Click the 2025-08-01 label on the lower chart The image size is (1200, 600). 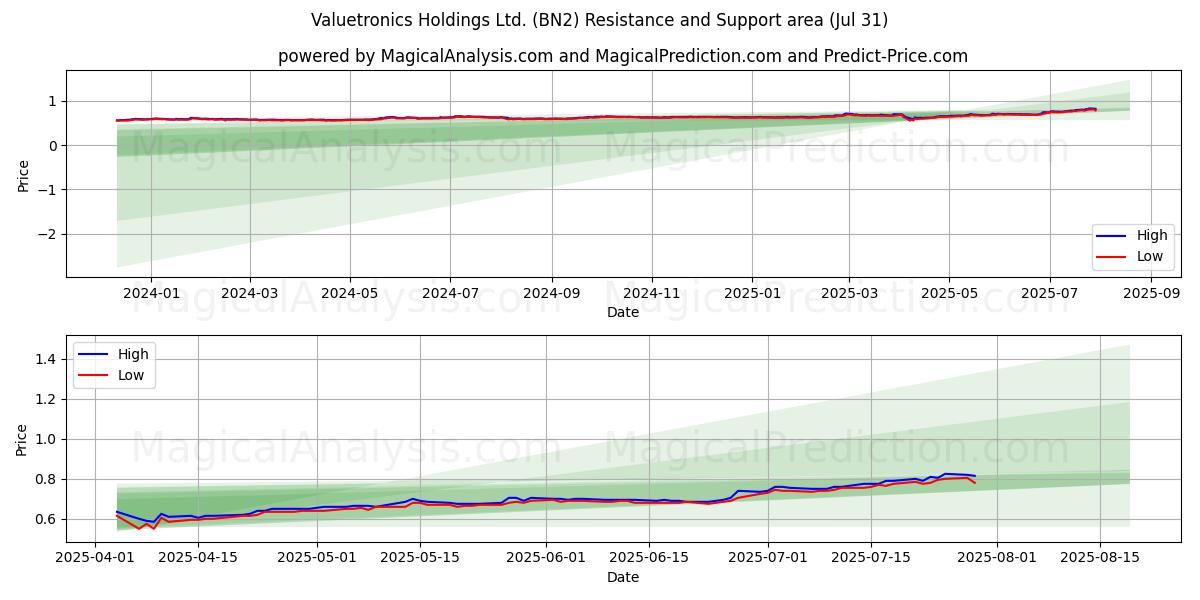998,560
